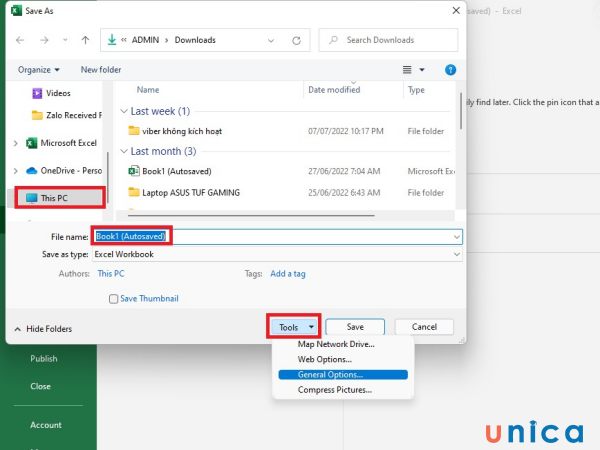Collapse the Last month group
The height and width of the screenshot is (450, 600).
pyautogui.click(x=124, y=152)
